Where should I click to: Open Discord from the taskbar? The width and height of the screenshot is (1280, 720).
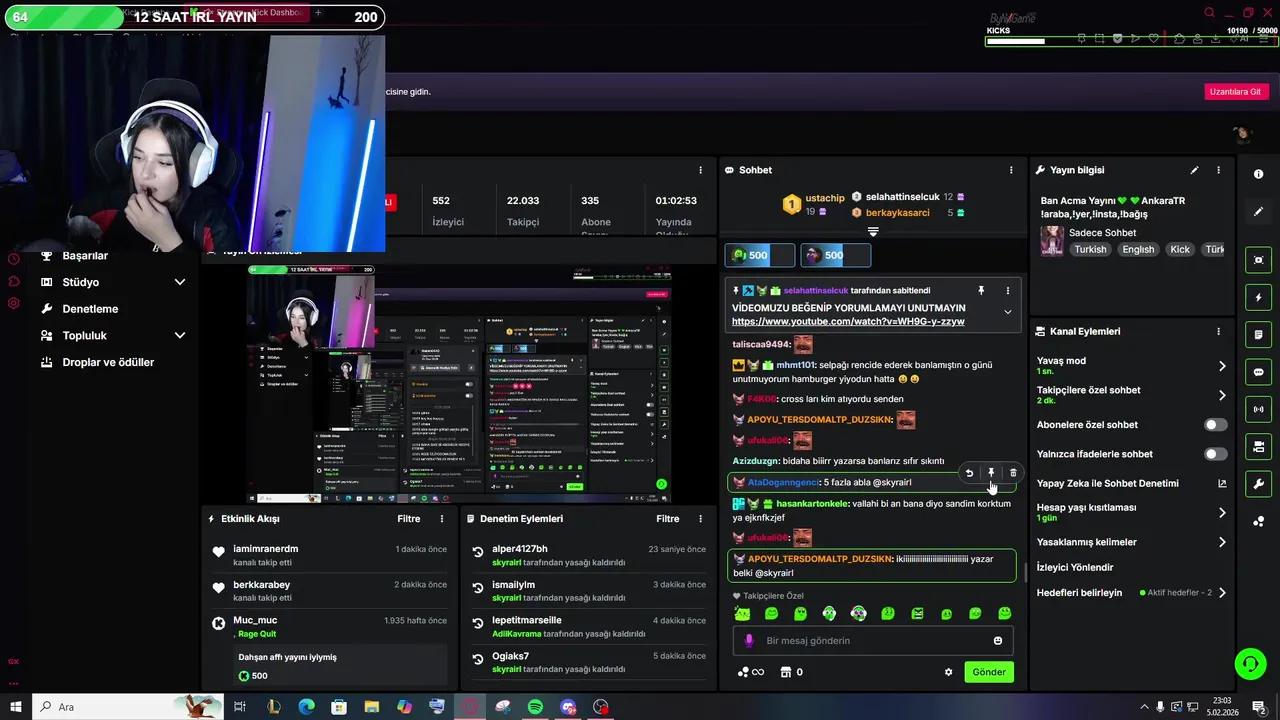[568, 707]
